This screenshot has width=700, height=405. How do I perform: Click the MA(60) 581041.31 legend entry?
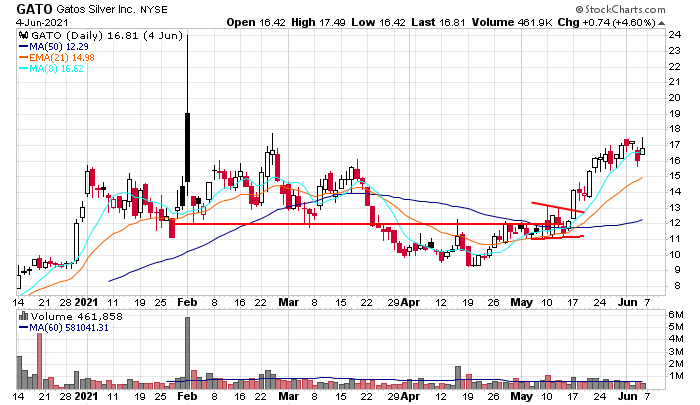pos(69,328)
